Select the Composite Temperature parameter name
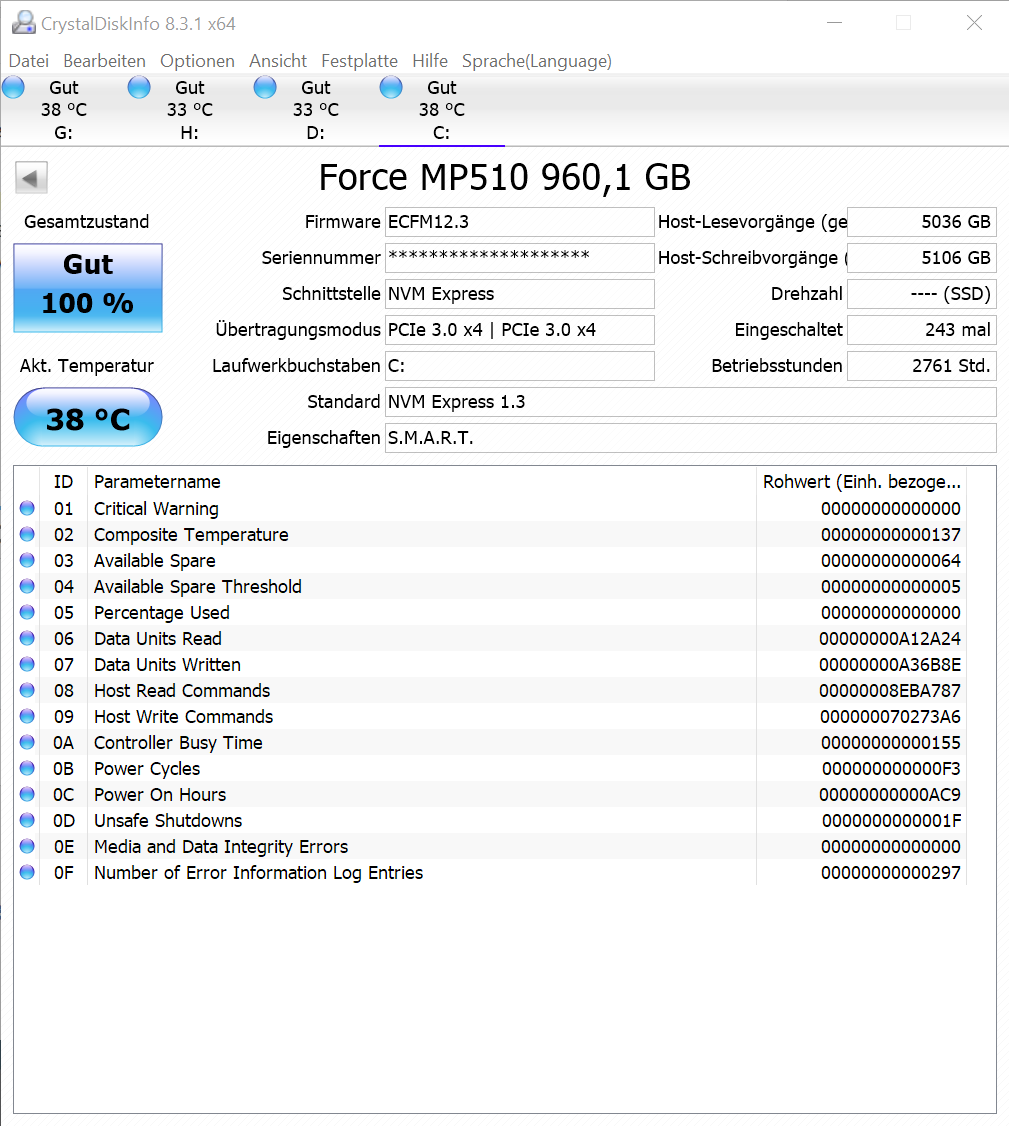The height and width of the screenshot is (1126, 1009). (191, 534)
